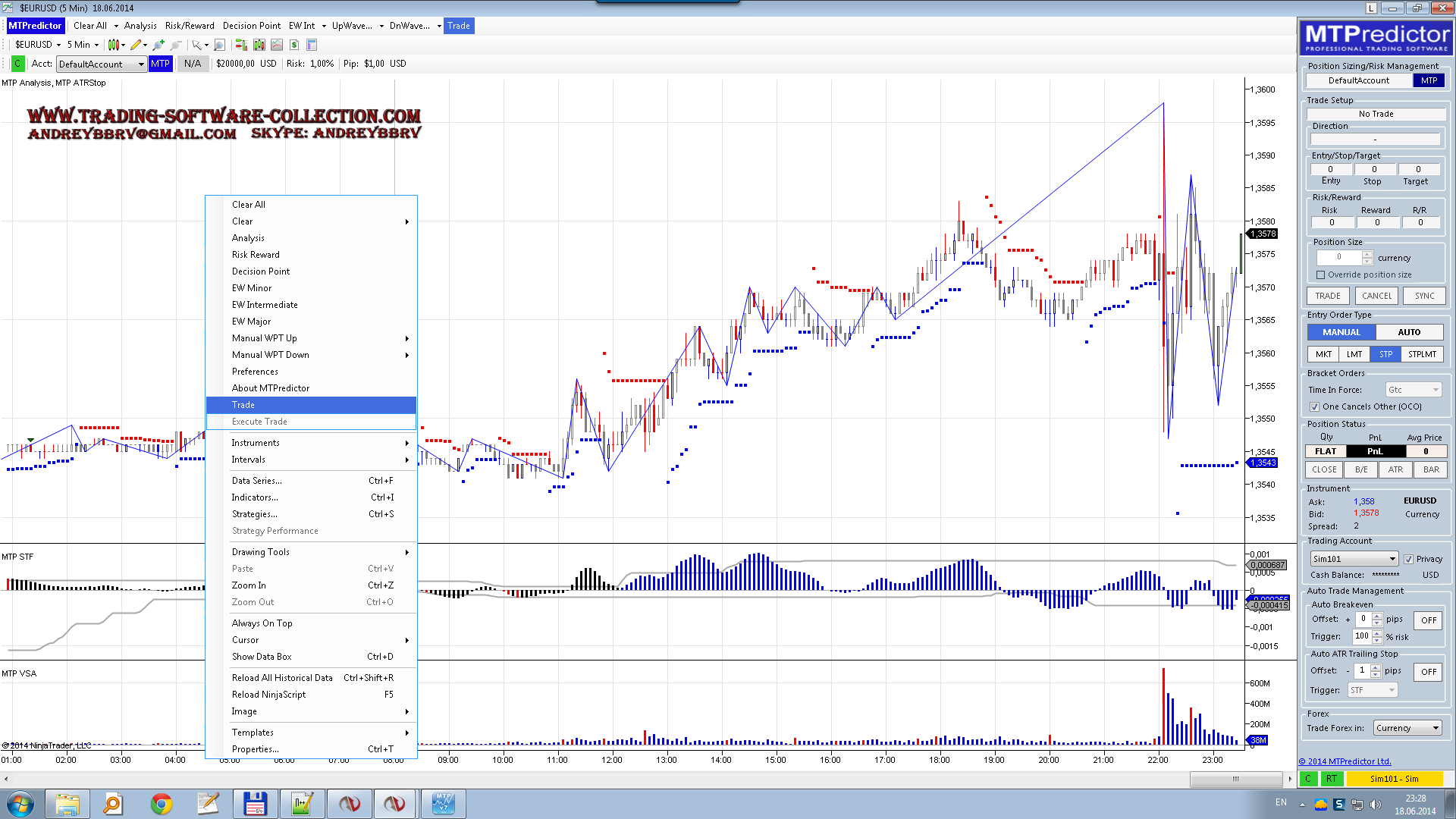Open the cursor pointer tool icon

196,45
